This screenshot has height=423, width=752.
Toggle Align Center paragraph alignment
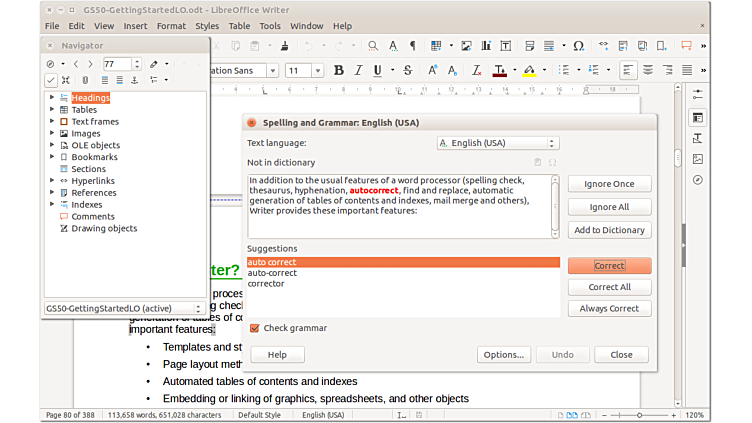648,70
